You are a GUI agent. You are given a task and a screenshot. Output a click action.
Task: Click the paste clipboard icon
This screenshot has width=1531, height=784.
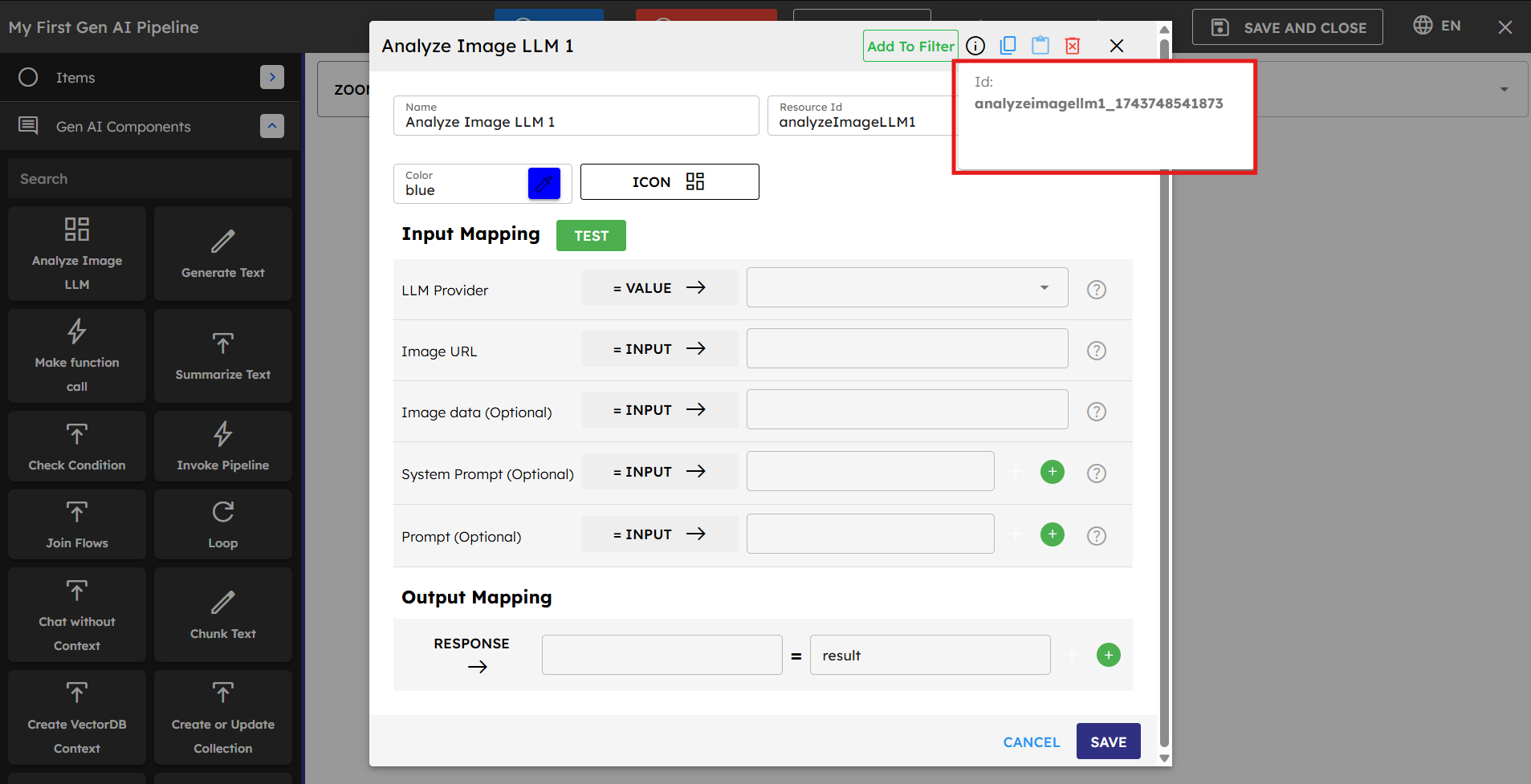[1040, 46]
